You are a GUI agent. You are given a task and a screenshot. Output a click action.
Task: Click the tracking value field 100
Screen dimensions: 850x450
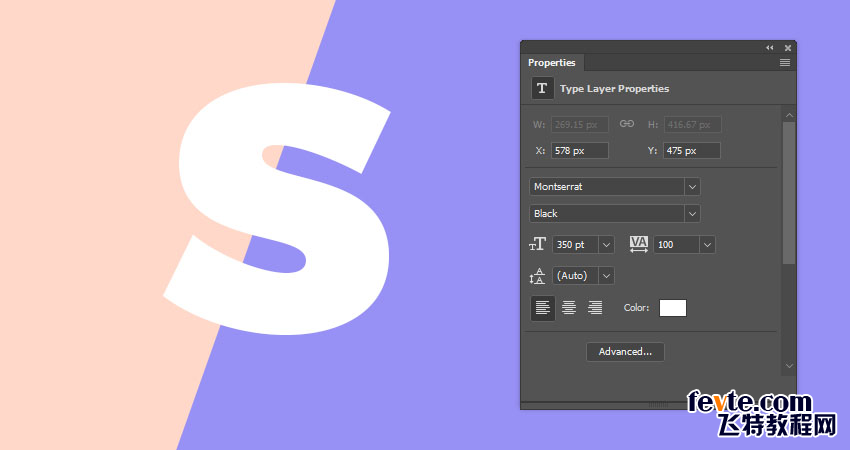coord(677,245)
